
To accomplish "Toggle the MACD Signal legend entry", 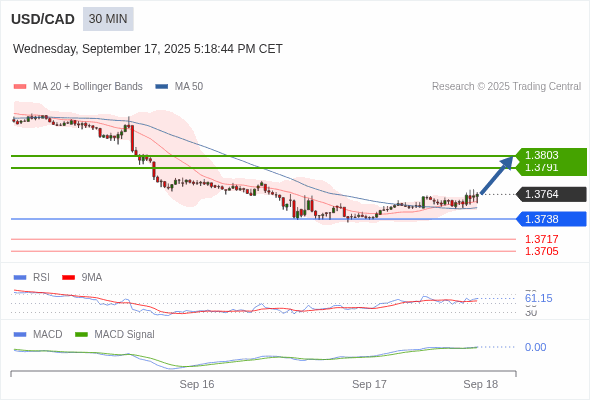I will pos(115,335).
